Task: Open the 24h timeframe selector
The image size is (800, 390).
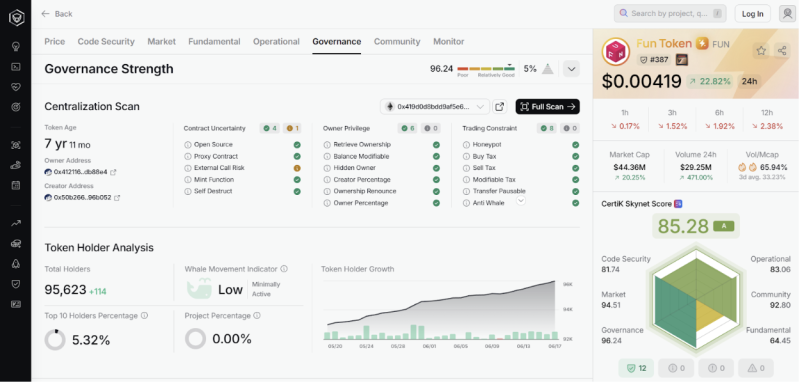Action: 749,81
